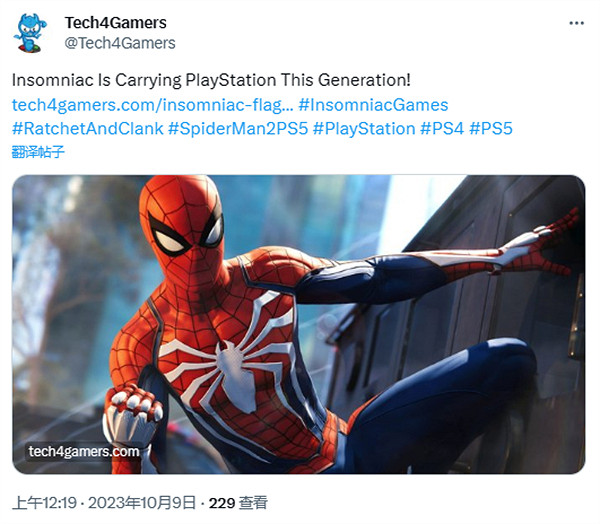The image size is (600, 524).
Task: Open the #RatchetAndClank hashtag
Action: coord(88,129)
